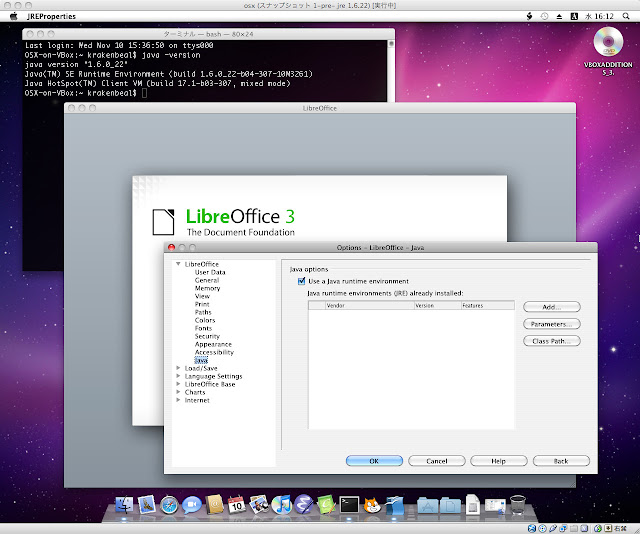
Task: Open the minimized window thumbnail in Dock
Action: tap(495, 505)
